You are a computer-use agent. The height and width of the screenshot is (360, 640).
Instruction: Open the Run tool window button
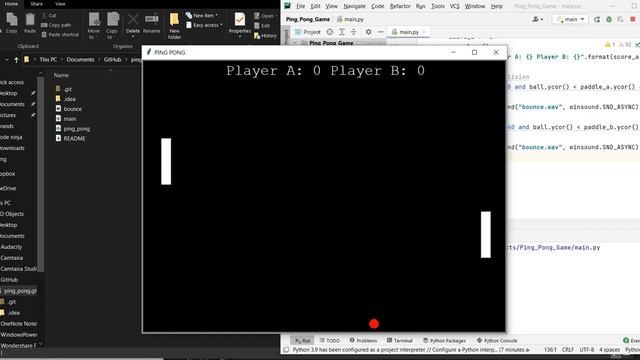pyautogui.click(x=303, y=340)
